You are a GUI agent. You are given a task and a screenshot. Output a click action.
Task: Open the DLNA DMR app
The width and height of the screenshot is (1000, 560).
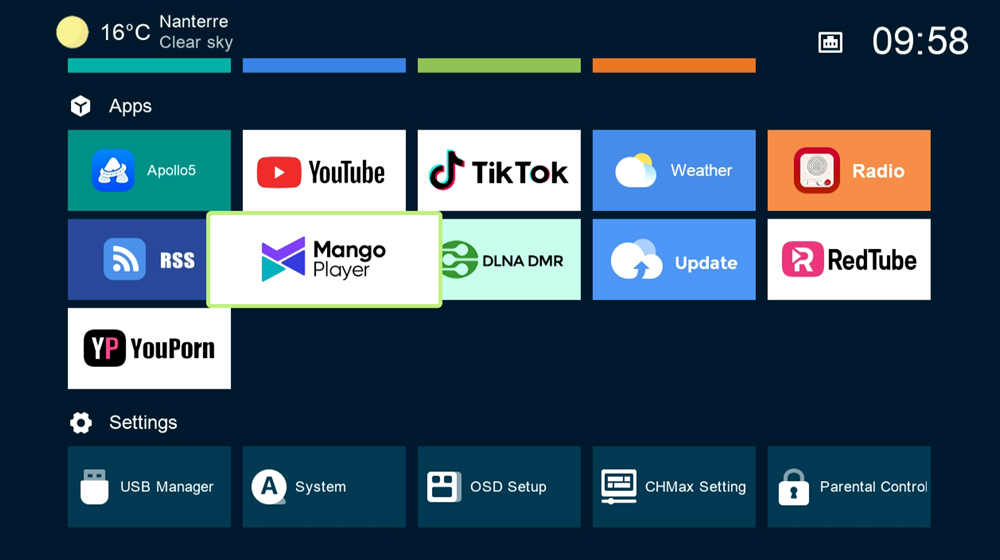(512, 260)
